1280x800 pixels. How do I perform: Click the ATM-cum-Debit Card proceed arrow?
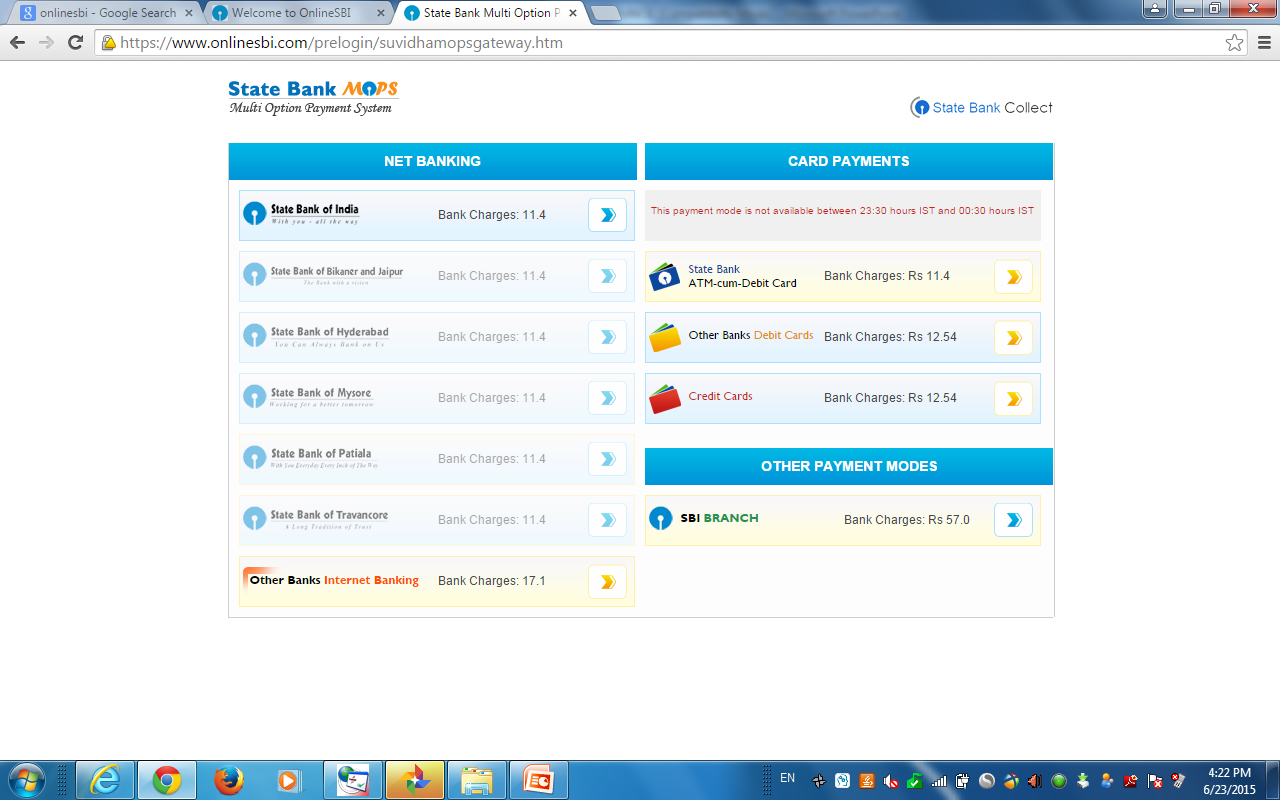(x=1013, y=277)
